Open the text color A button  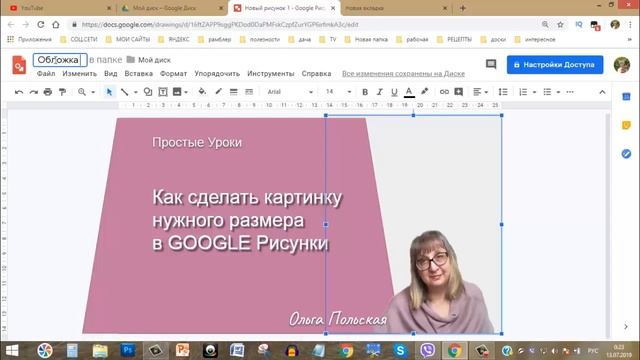click(409, 92)
